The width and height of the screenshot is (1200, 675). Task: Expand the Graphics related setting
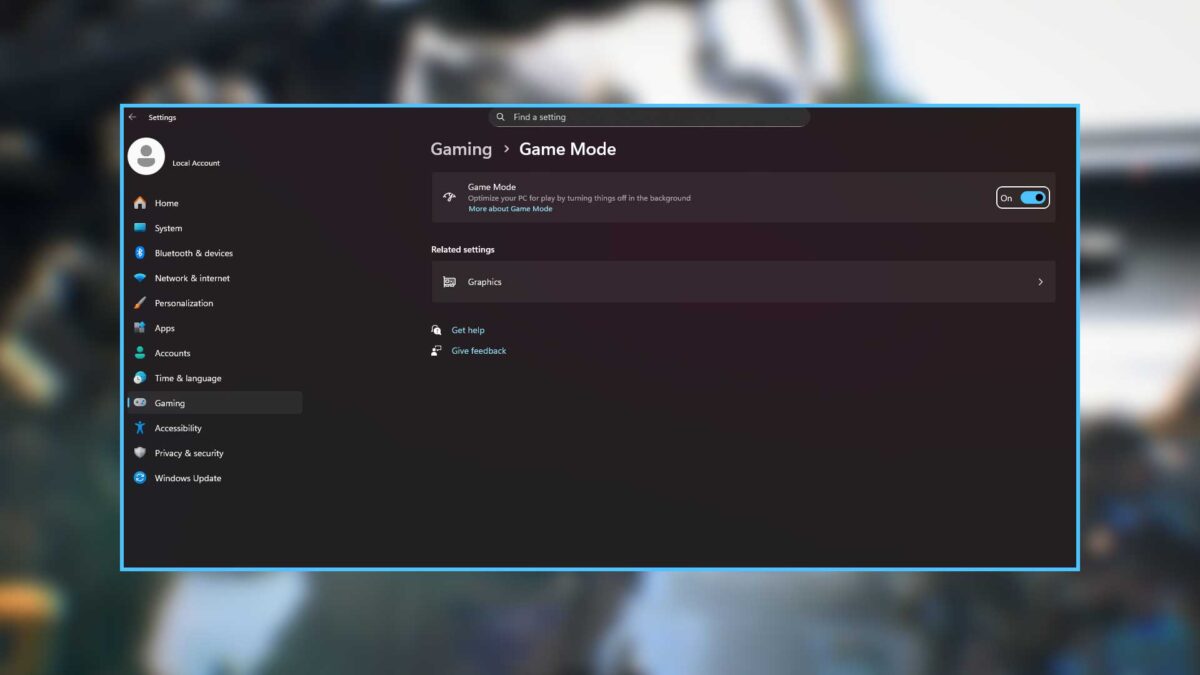point(742,281)
